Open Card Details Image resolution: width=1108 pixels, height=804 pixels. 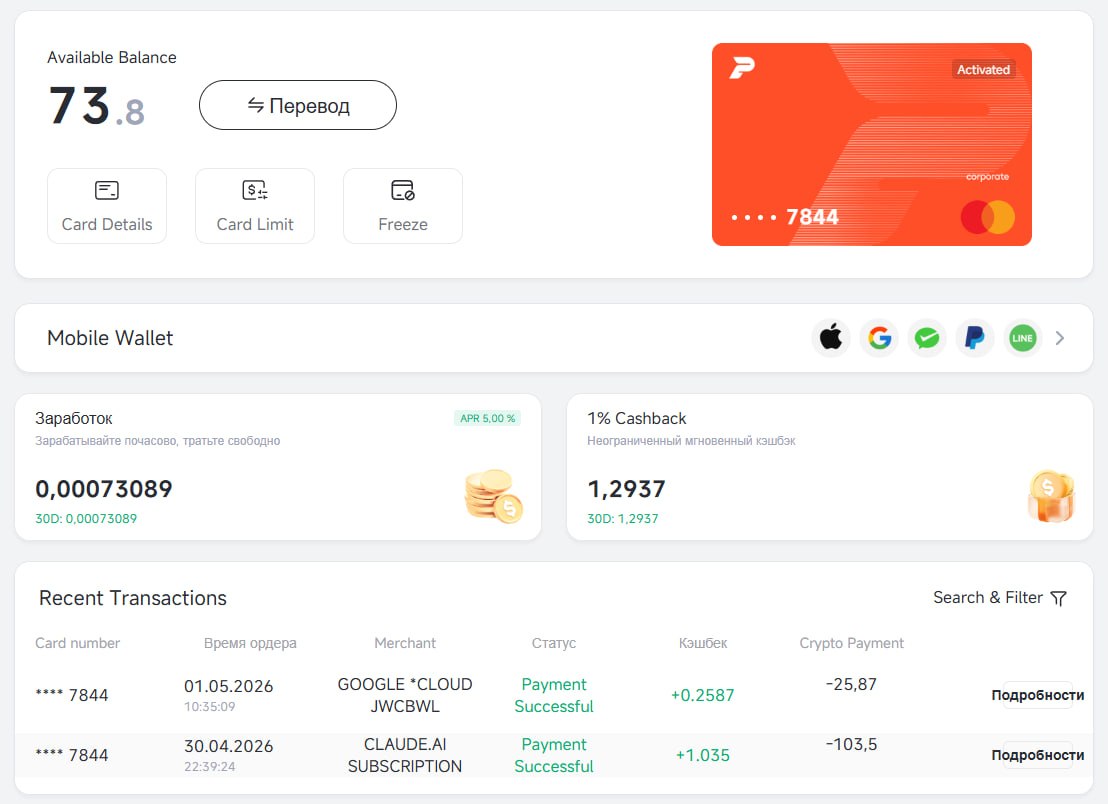coord(107,206)
